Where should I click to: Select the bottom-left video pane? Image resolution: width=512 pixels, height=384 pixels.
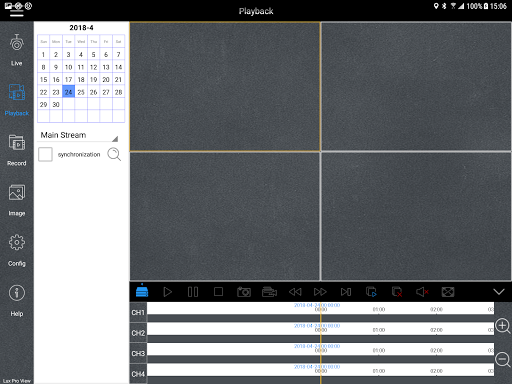tap(225, 216)
